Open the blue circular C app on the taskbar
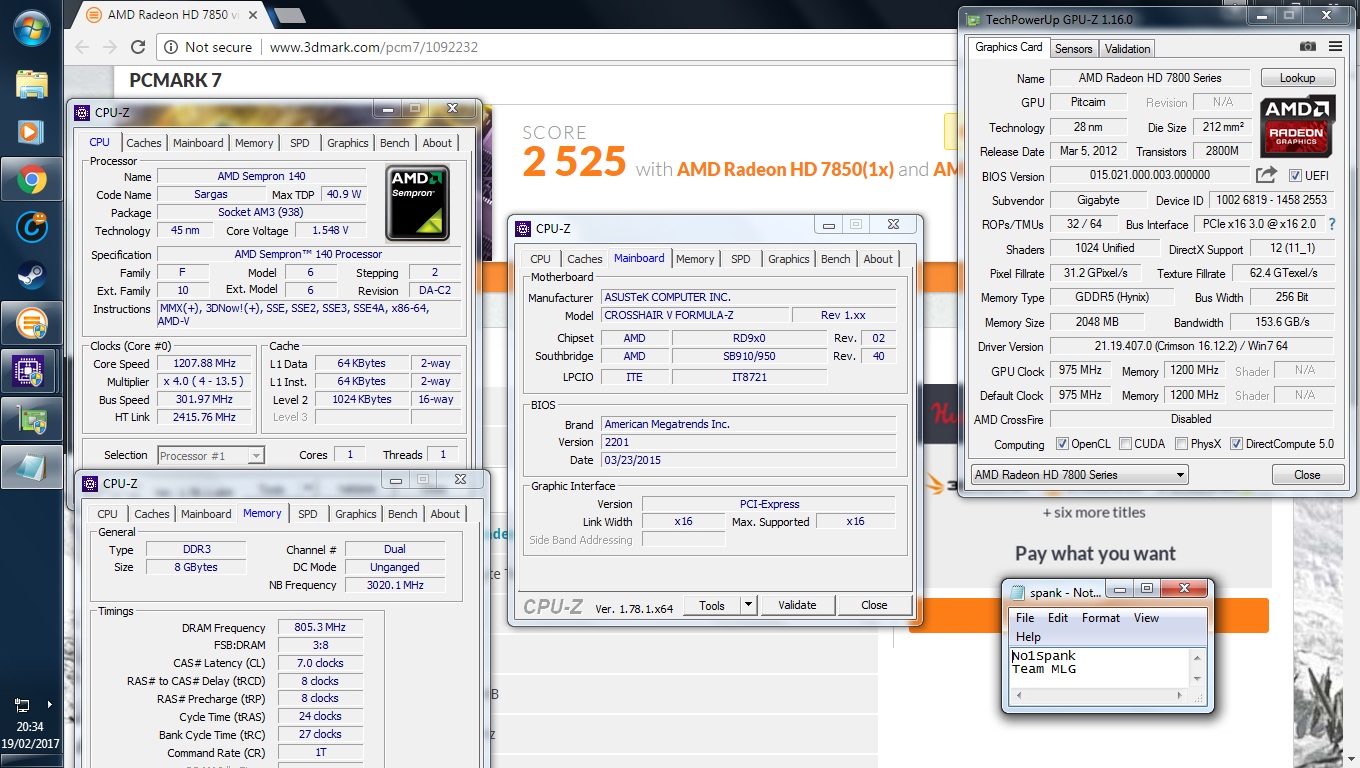 pos(32,227)
